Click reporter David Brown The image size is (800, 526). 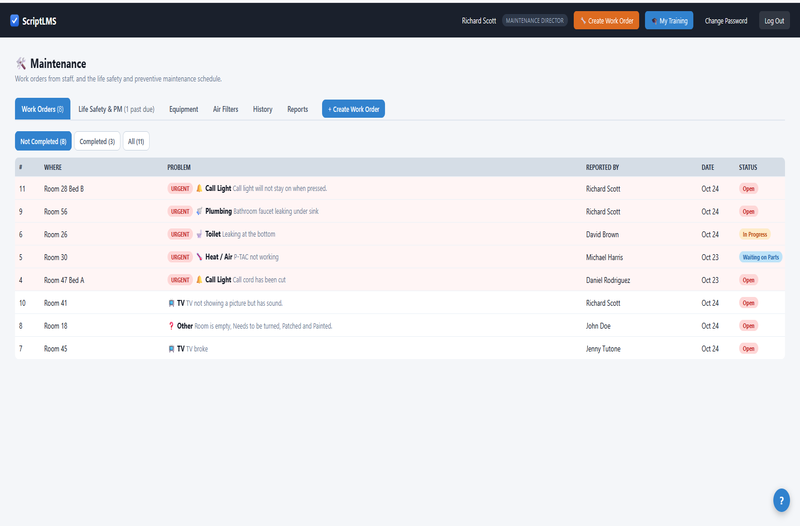602,235
